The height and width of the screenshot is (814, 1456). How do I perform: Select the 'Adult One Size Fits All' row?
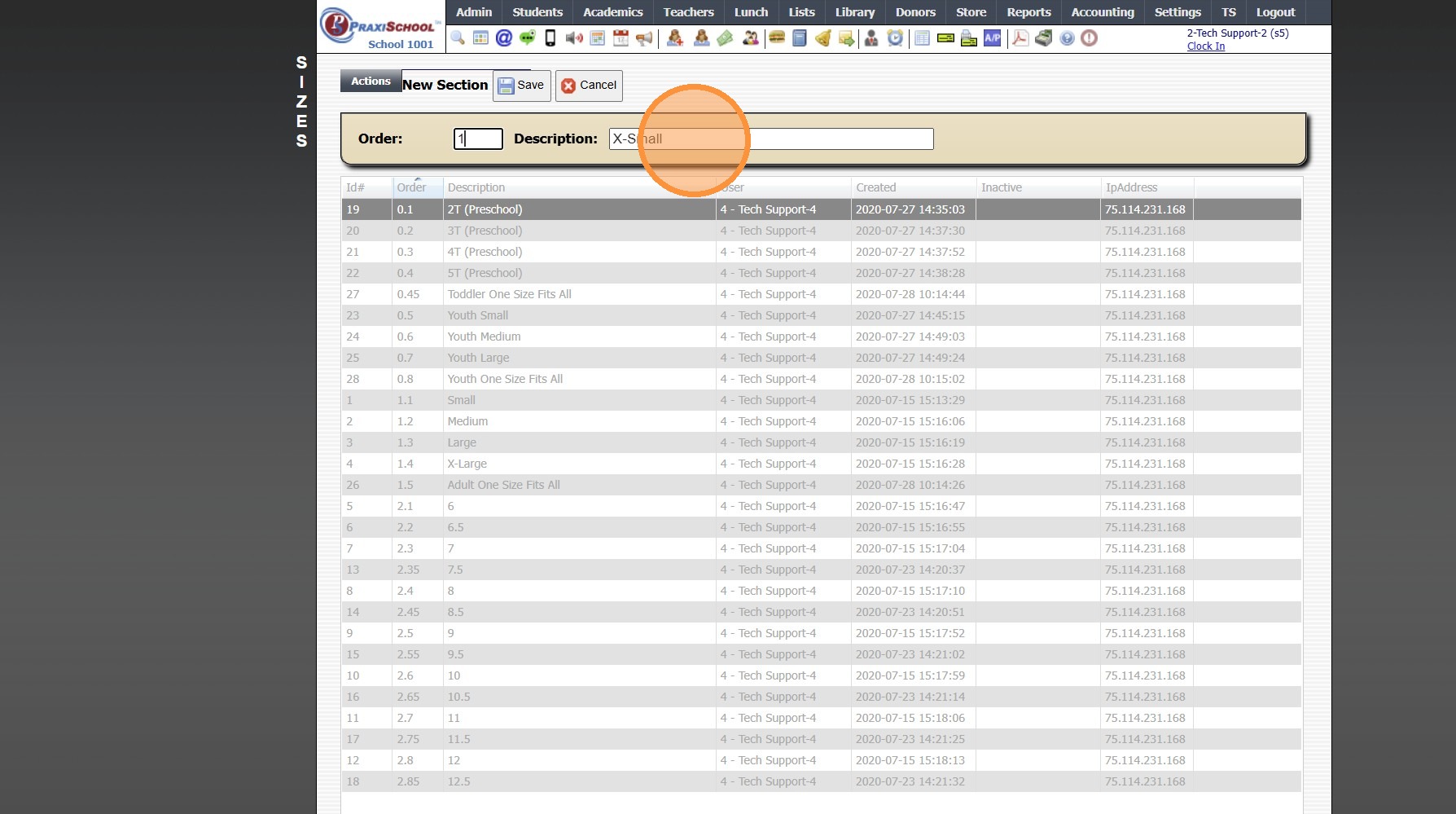click(x=821, y=485)
